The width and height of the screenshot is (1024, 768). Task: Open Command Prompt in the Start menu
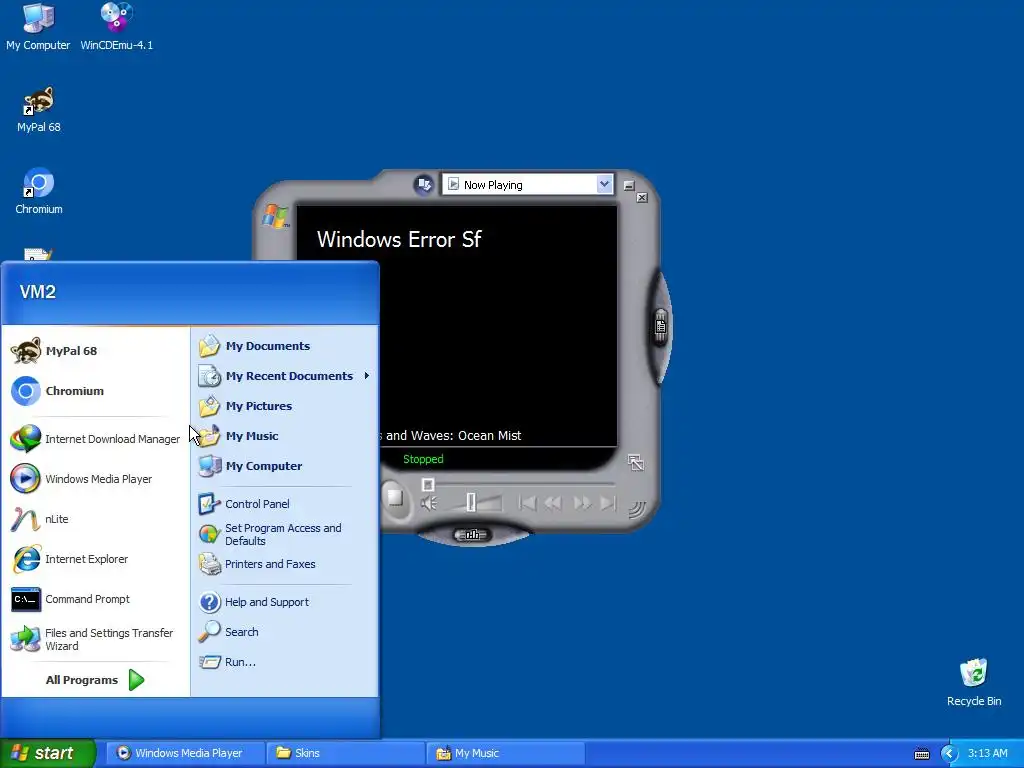click(x=95, y=599)
